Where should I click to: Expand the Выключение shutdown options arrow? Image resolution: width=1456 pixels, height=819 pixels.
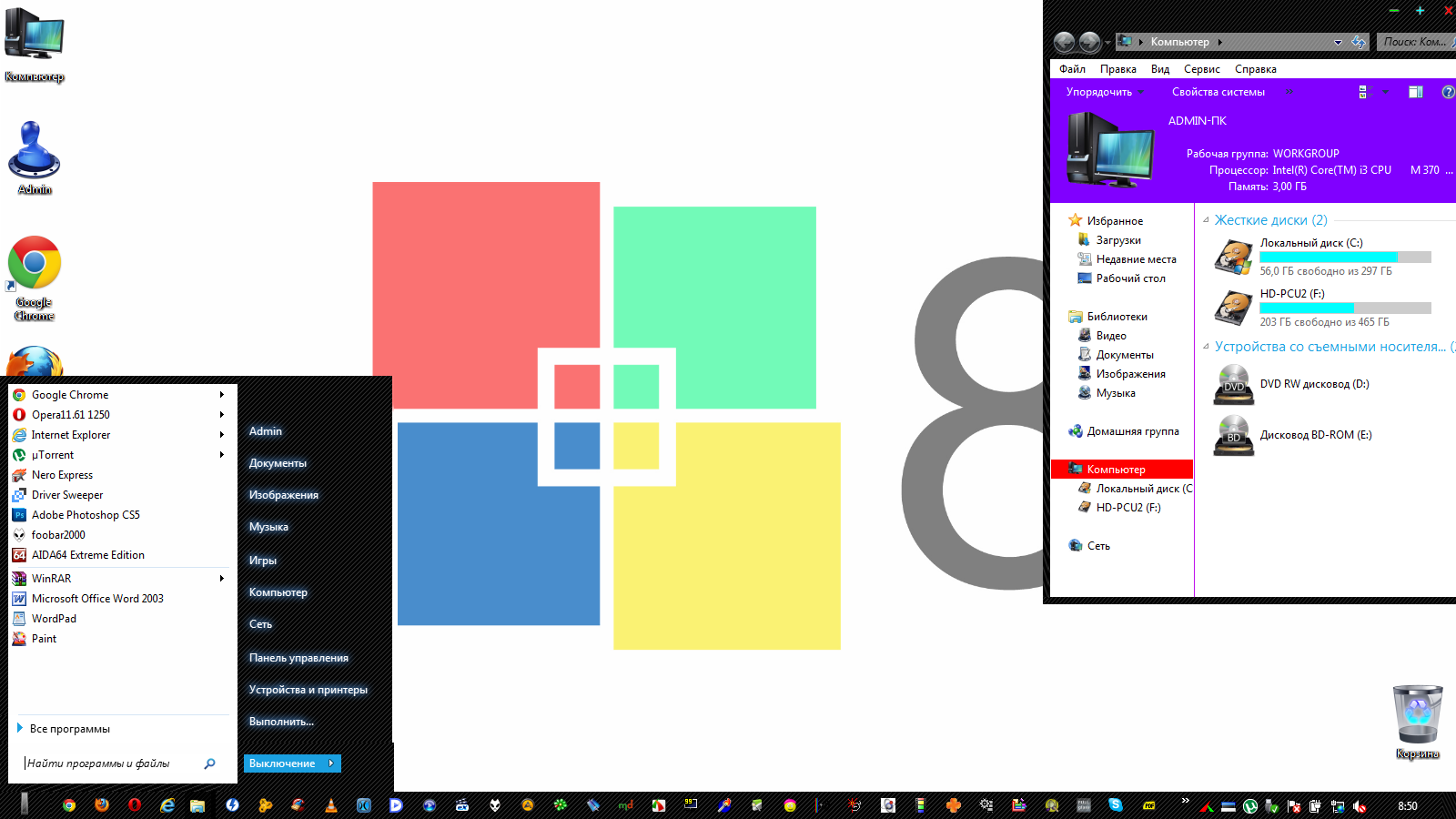click(x=331, y=763)
